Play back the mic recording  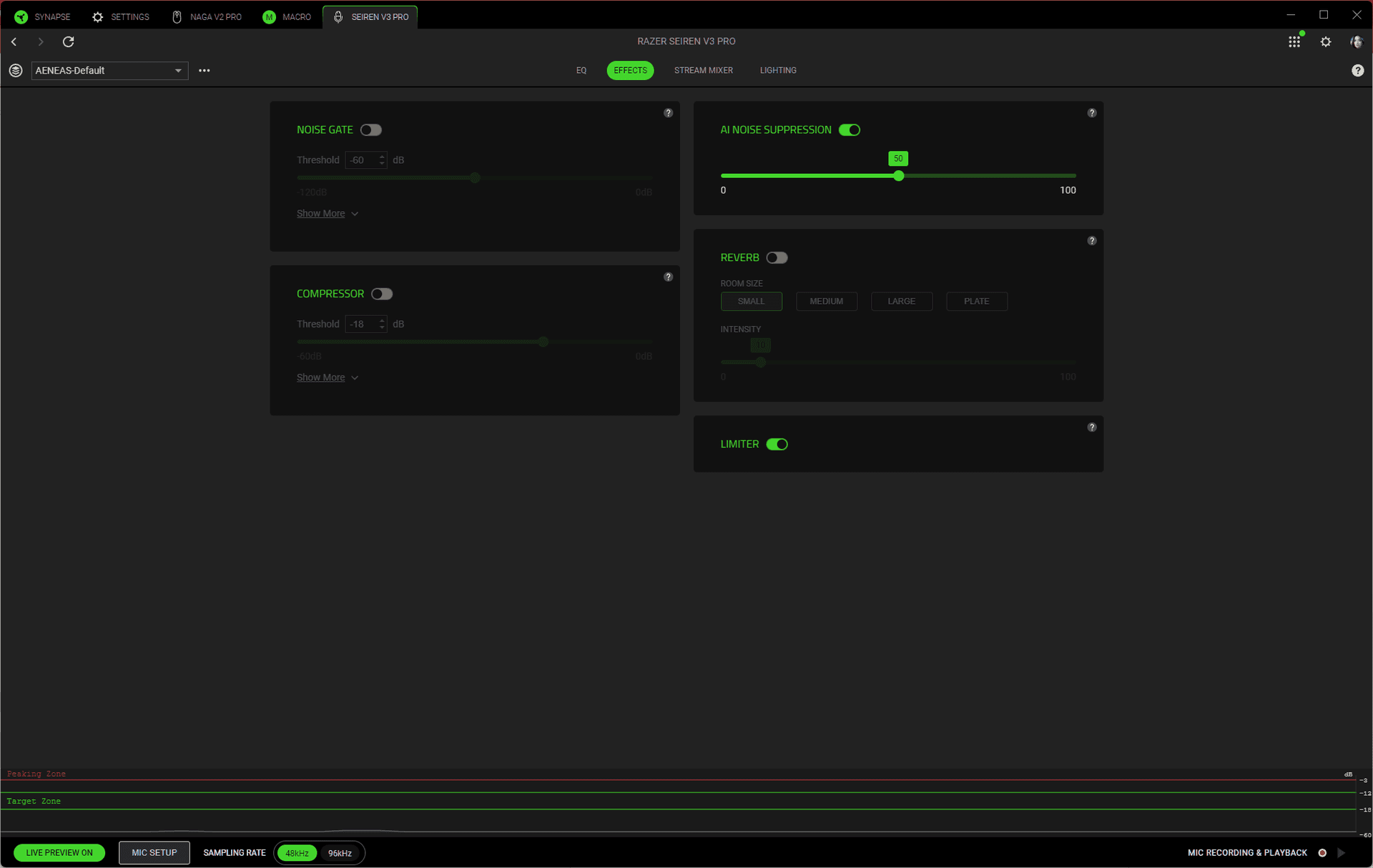[1342, 852]
